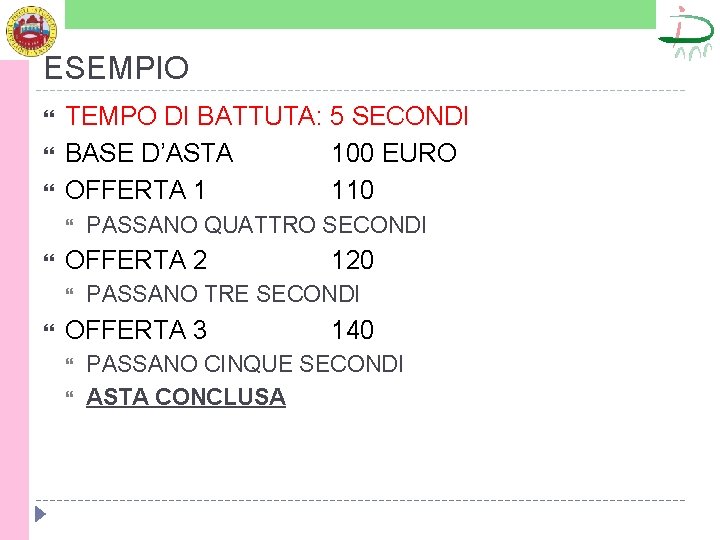The image size is (720, 540).
Task: Click the bullet before OFFERTA 3
Action: tap(49, 328)
